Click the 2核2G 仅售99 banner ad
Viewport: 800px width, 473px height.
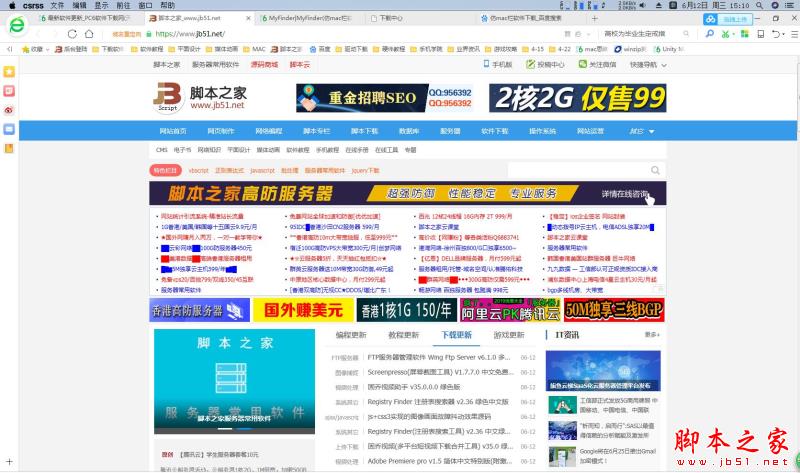(x=578, y=98)
